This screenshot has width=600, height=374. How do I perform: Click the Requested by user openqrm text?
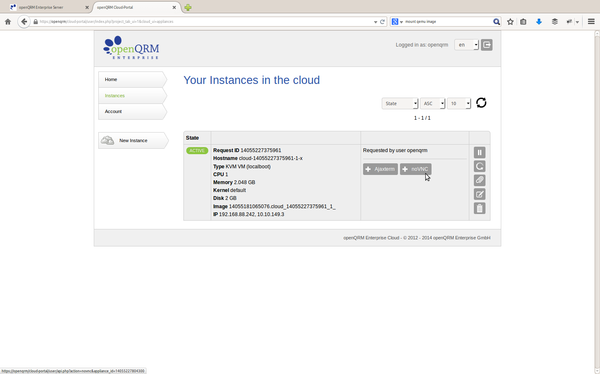pyautogui.click(x=395, y=150)
